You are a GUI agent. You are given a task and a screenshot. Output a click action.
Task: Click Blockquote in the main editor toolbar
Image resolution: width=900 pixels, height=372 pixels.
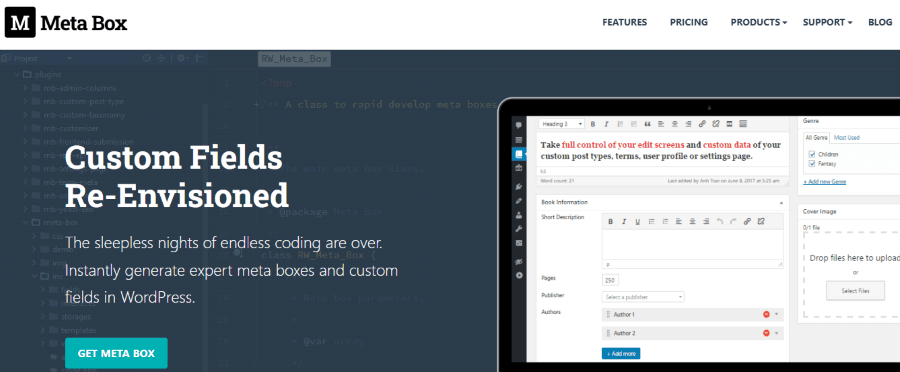tap(647, 124)
